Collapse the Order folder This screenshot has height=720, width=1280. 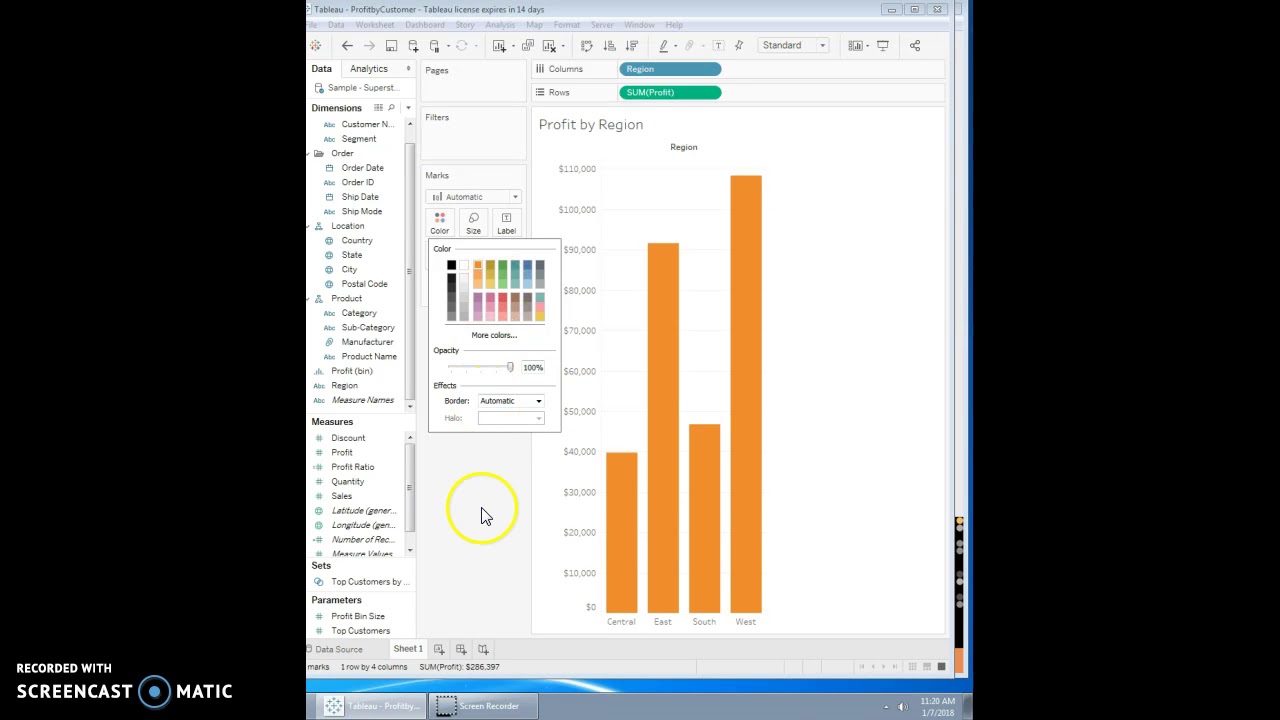tap(308, 153)
